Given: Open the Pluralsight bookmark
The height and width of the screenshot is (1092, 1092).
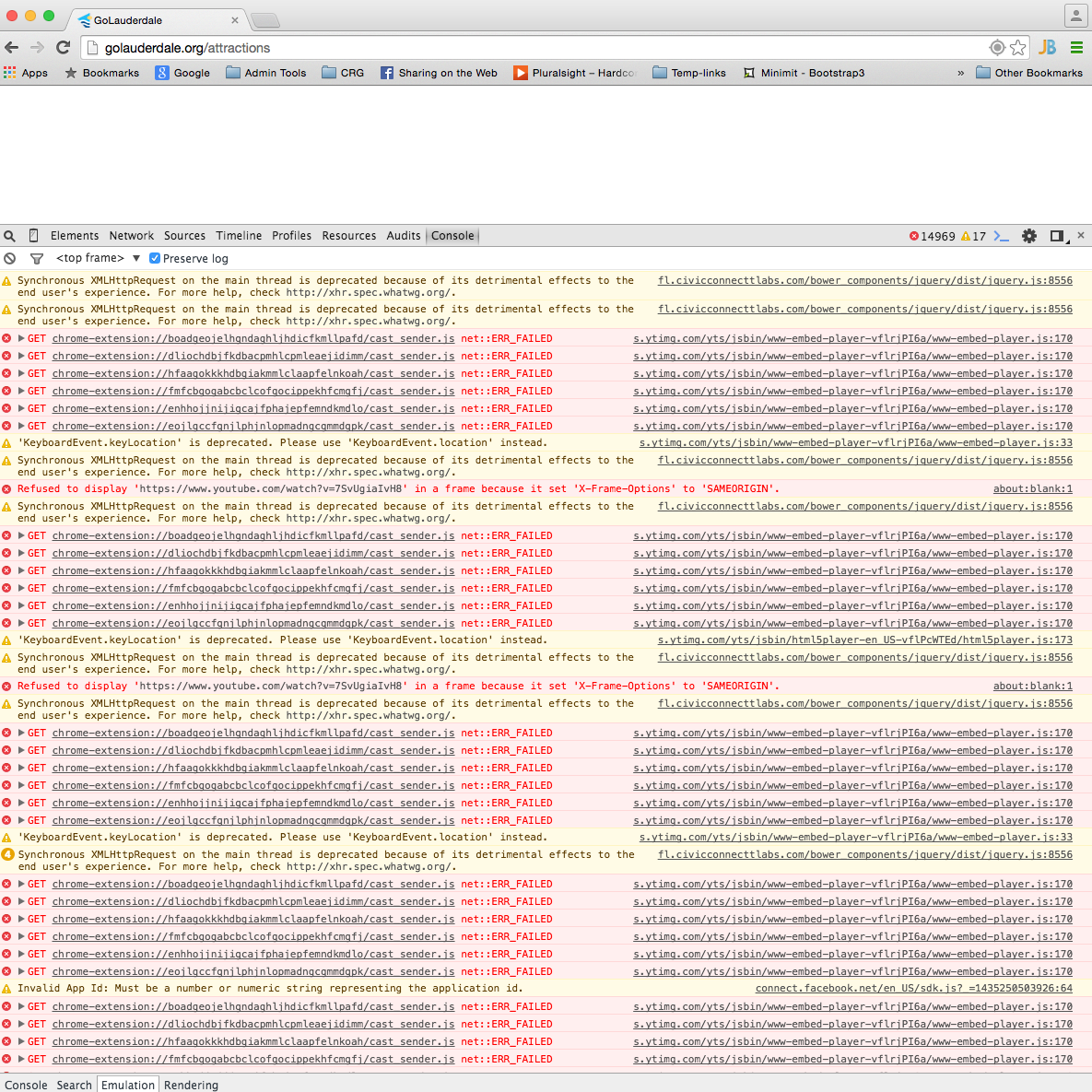Looking at the screenshot, I should click(575, 73).
